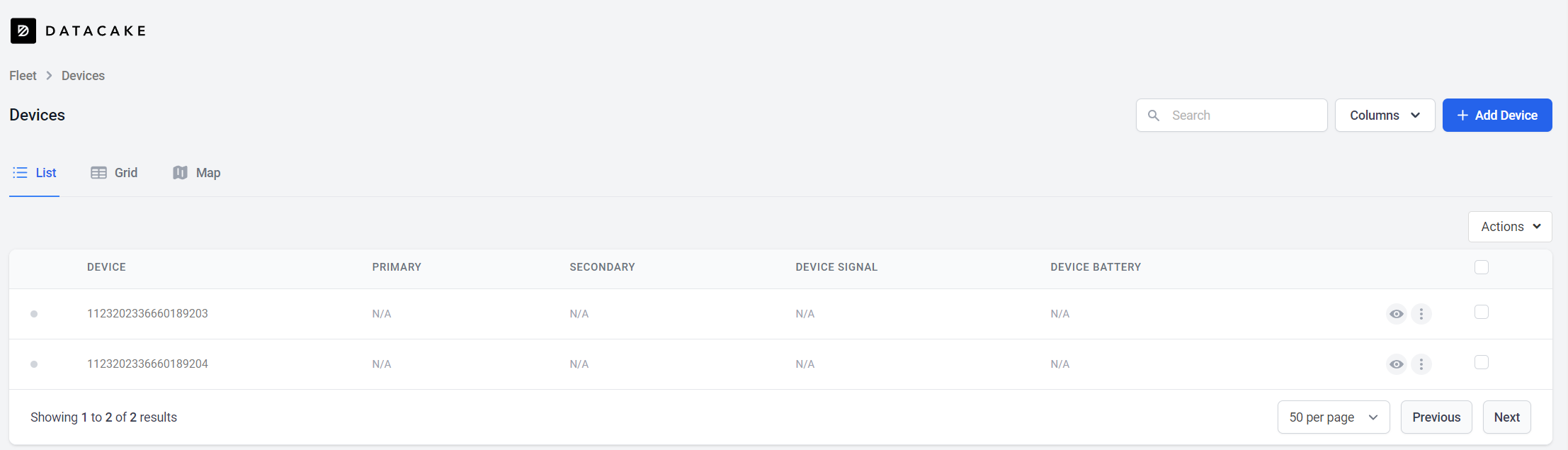Switch to the Grid view tab

(115, 173)
